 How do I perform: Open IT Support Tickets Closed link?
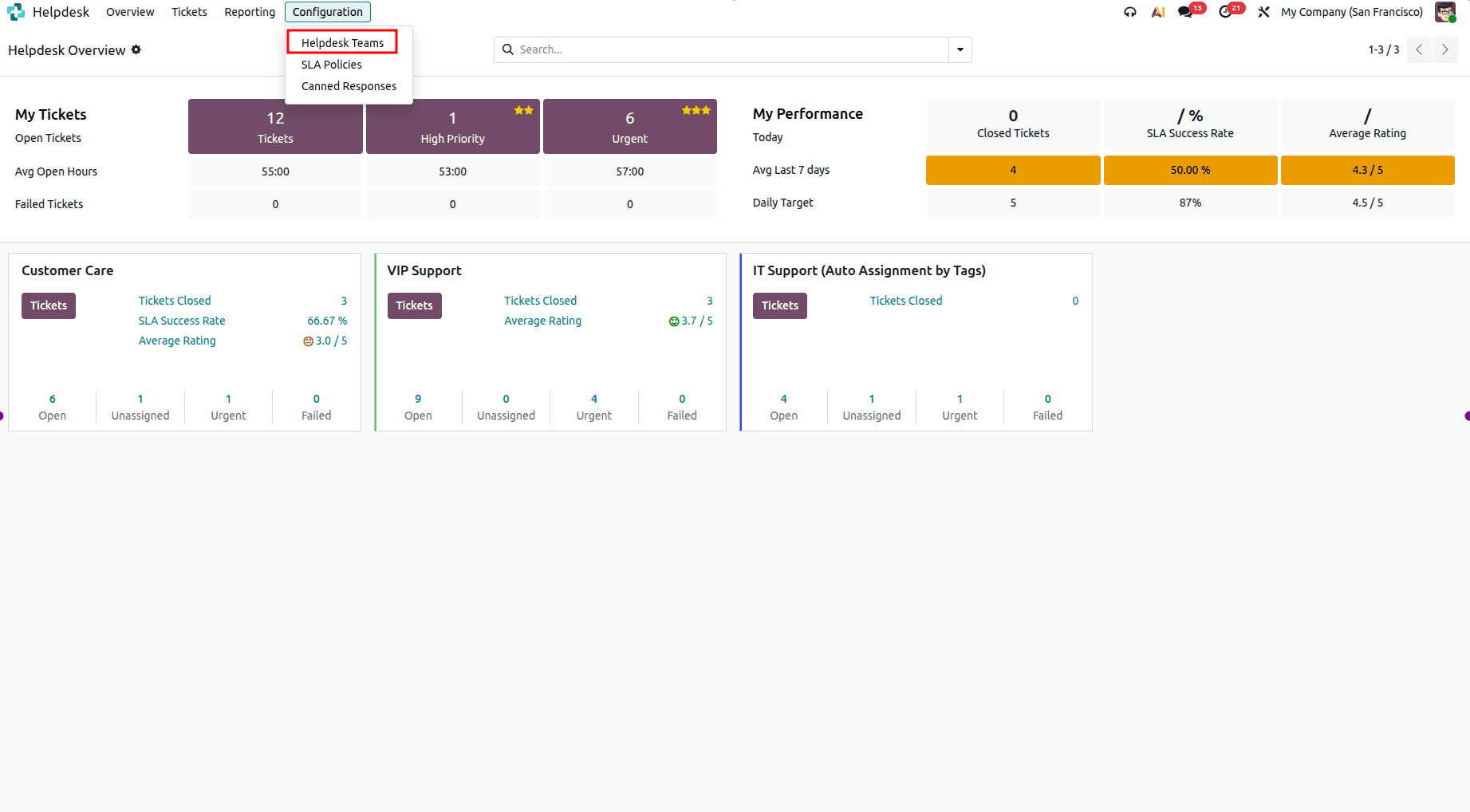pos(906,301)
